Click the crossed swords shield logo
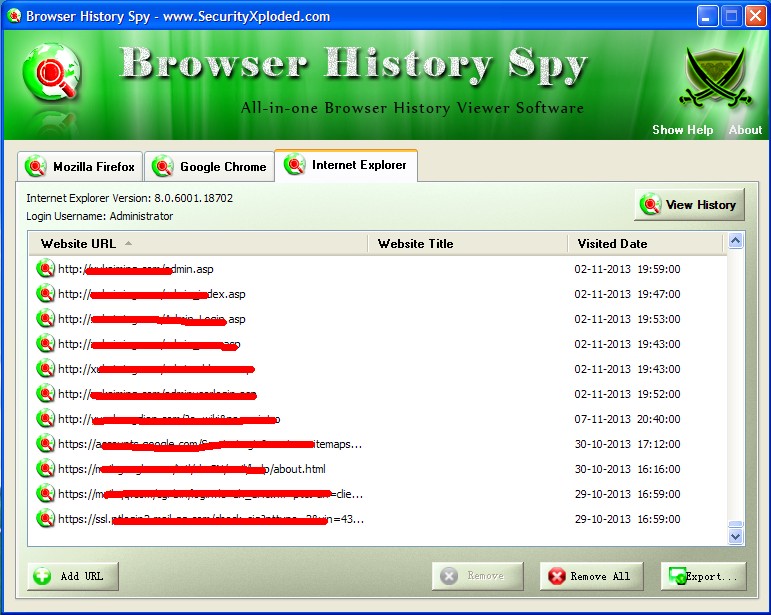The width and height of the screenshot is (771, 615). pyautogui.click(x=715, y=79)
